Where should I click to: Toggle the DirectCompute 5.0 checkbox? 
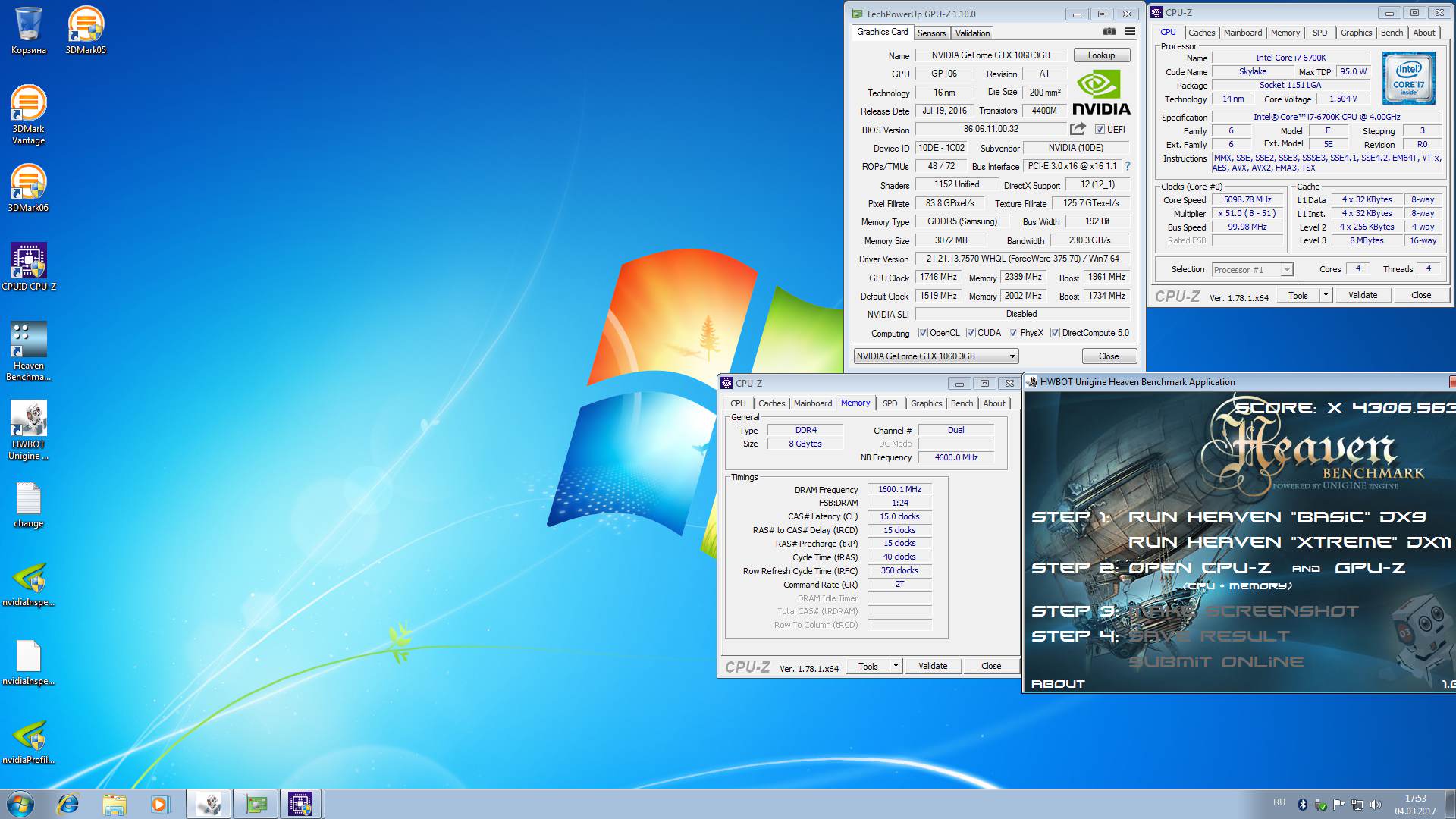[1055, 333]
